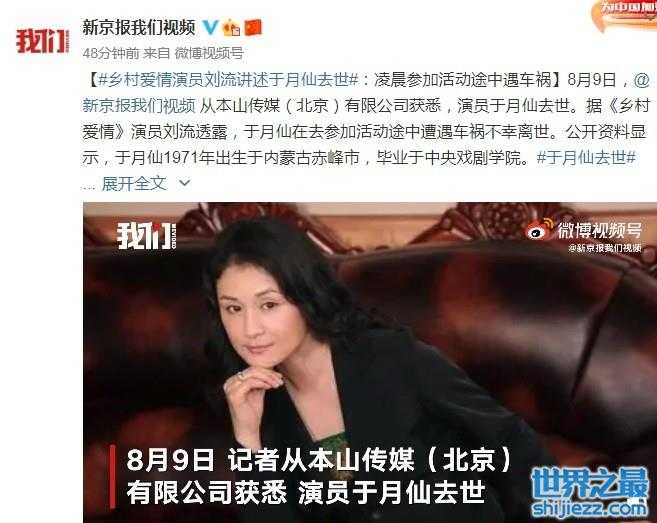The height and width of the screenshot is (523, 657).
Task: Play the video thumbnail of the woman
Action: pos(370,362)
